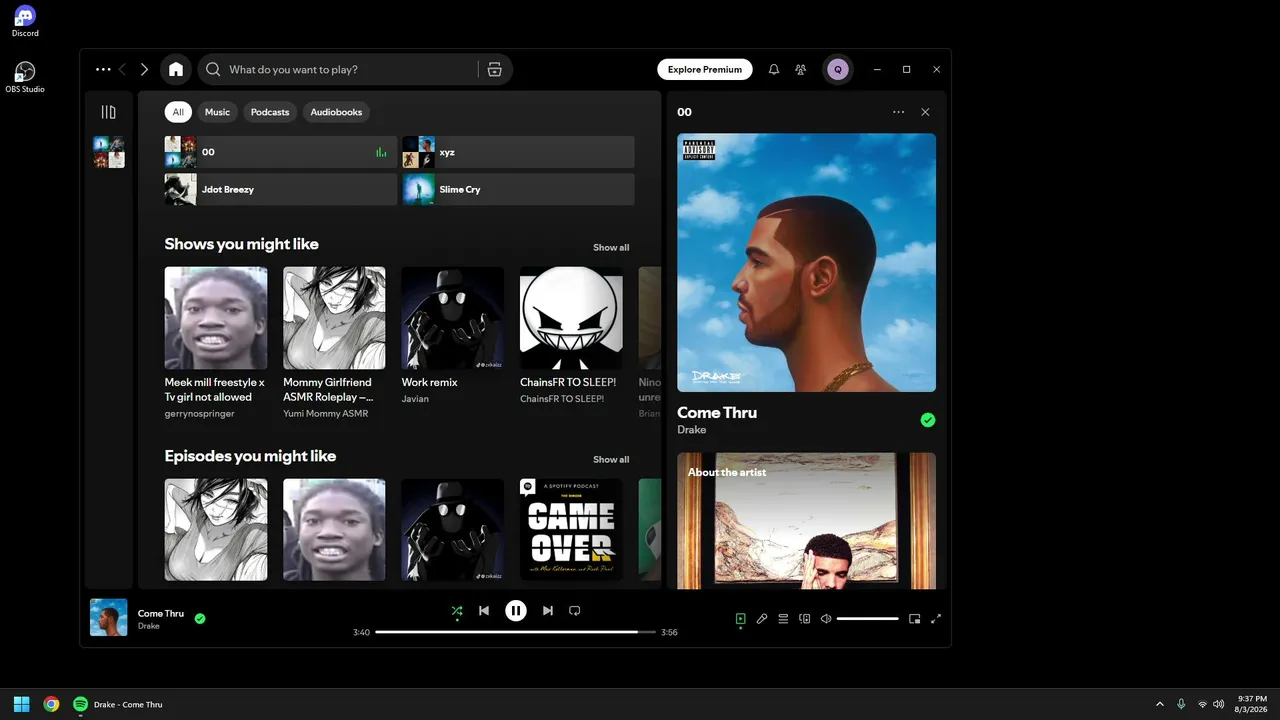Select the All filter chip
The height and width of the screenshot is (720, 1280).
click(x=178, y=112)
